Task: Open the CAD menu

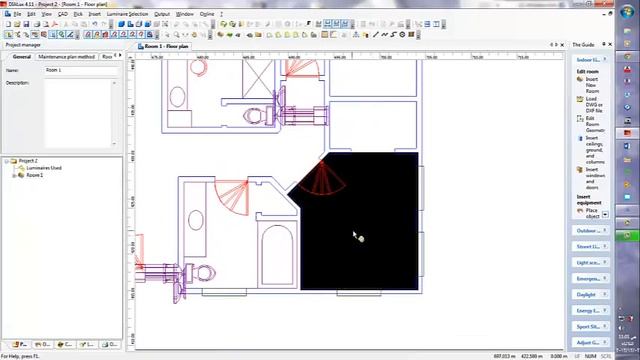Action: (x=62, y=14)
